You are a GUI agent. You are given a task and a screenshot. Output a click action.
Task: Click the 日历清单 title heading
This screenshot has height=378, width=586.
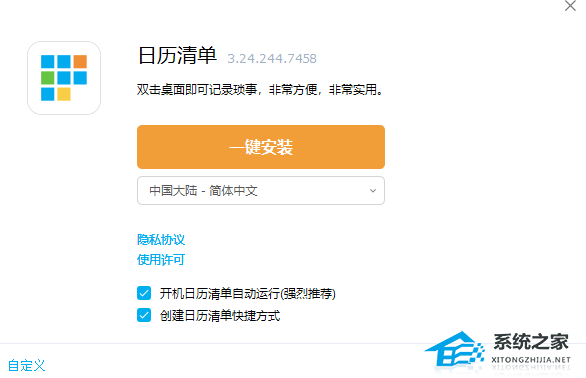coord(178,56)
